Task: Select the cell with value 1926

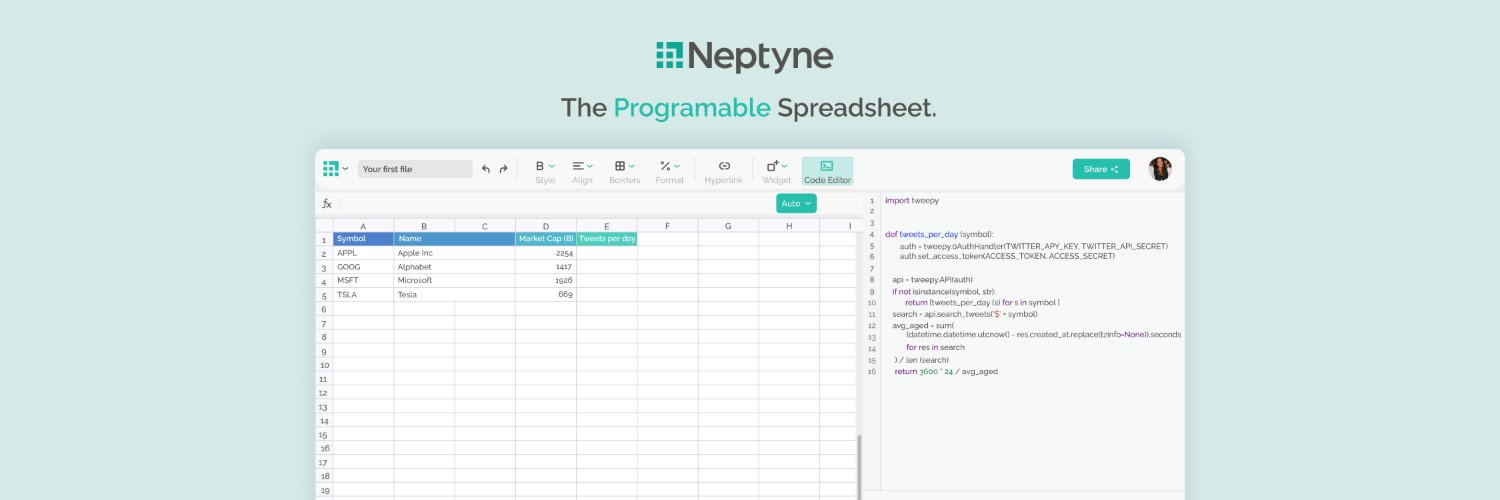Action: click(546, 281)
